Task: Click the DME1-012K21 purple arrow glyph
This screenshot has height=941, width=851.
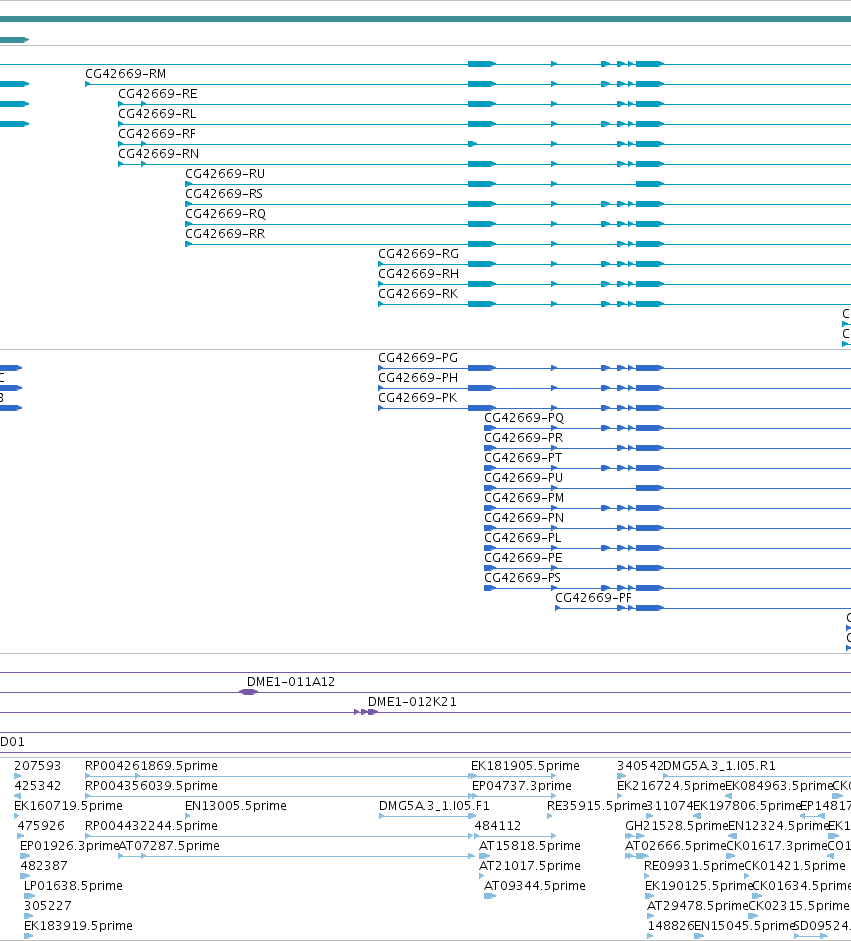Action: [x=366, y=712]
